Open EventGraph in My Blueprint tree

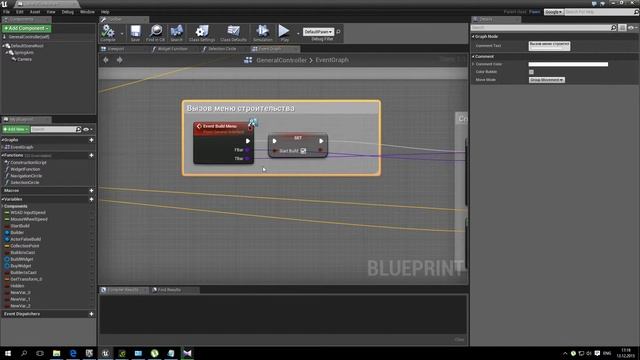click(x=21, y=147)
